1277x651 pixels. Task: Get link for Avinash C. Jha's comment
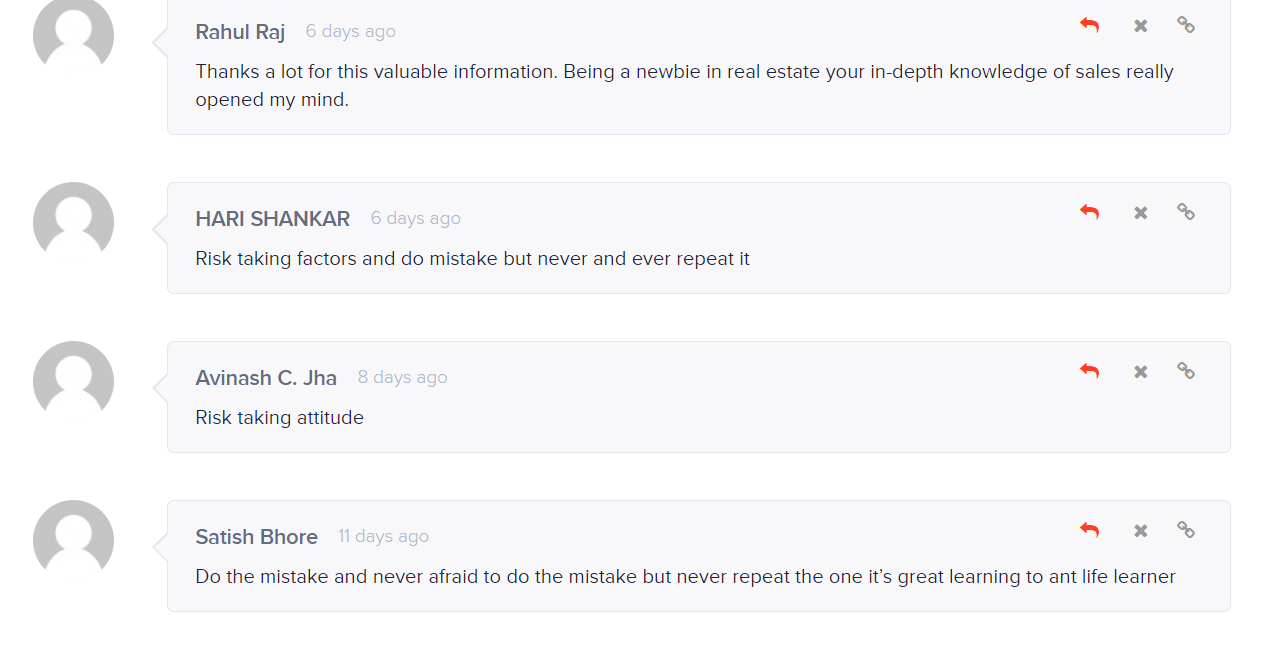click(x=1186, y=371)
